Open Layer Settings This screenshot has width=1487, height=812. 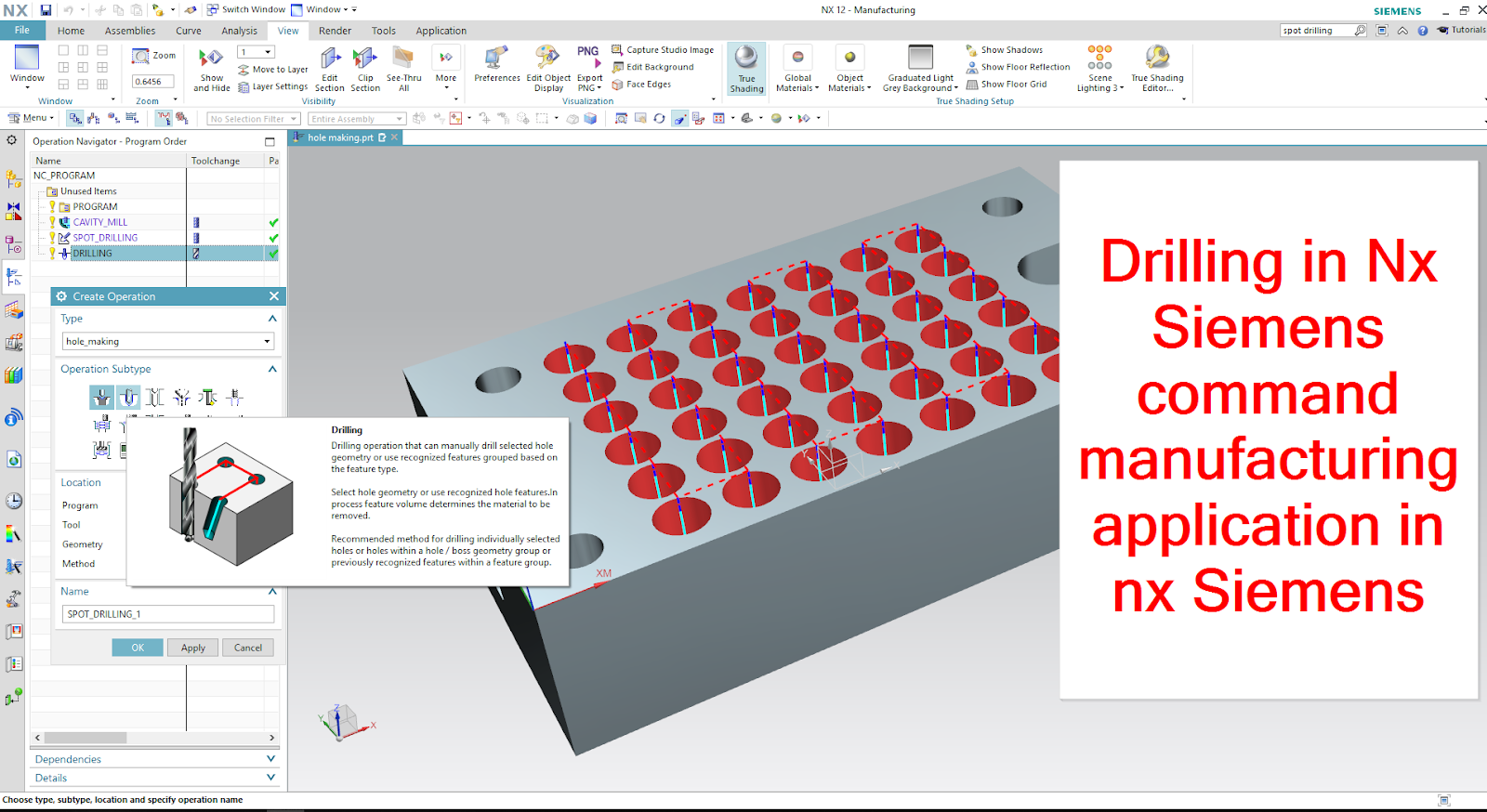[272, 86]
